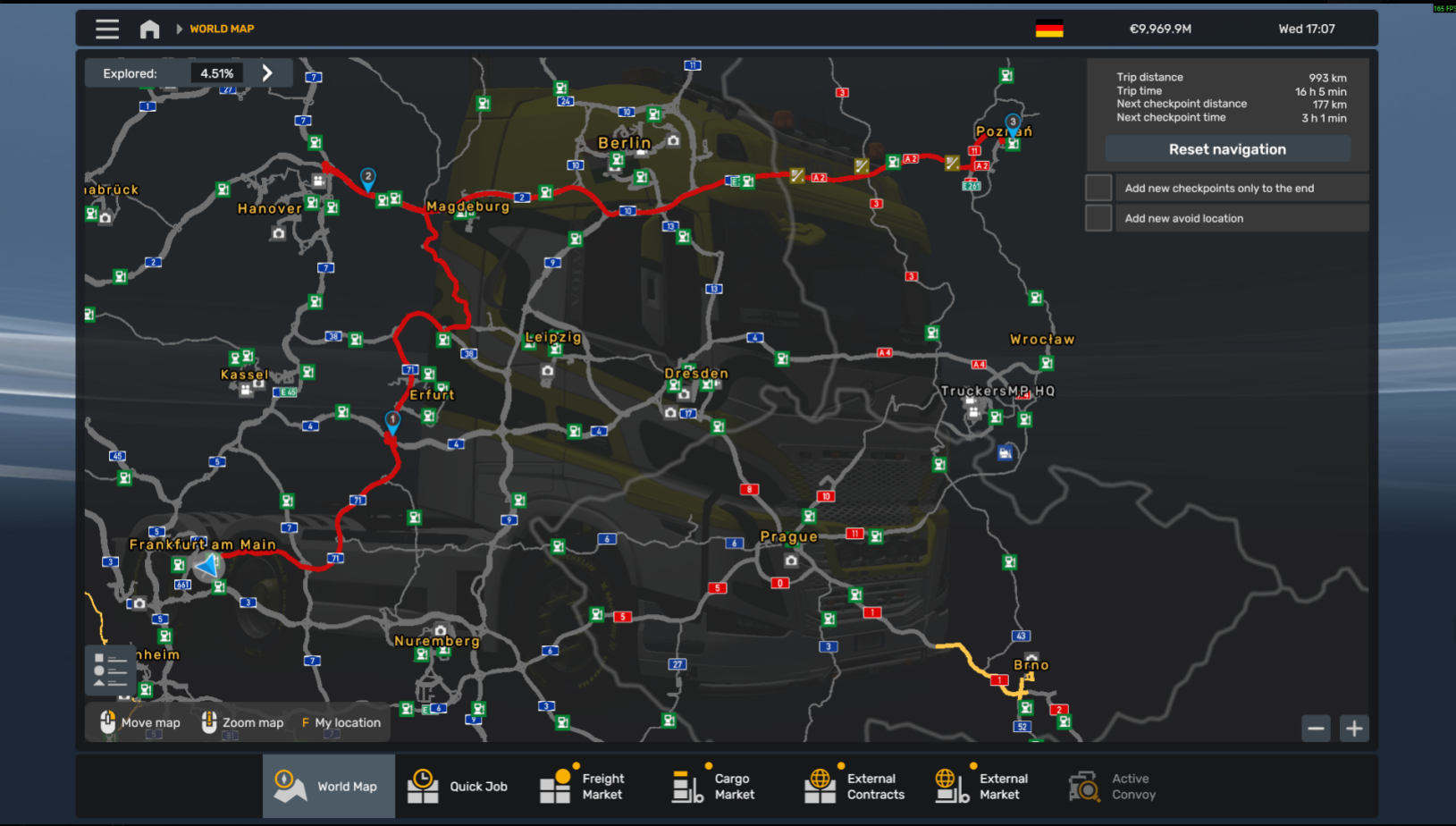Open the map legend icon
Viewport: 1456px width, 826px height.
pyautogui.click(x=110, y=670)
